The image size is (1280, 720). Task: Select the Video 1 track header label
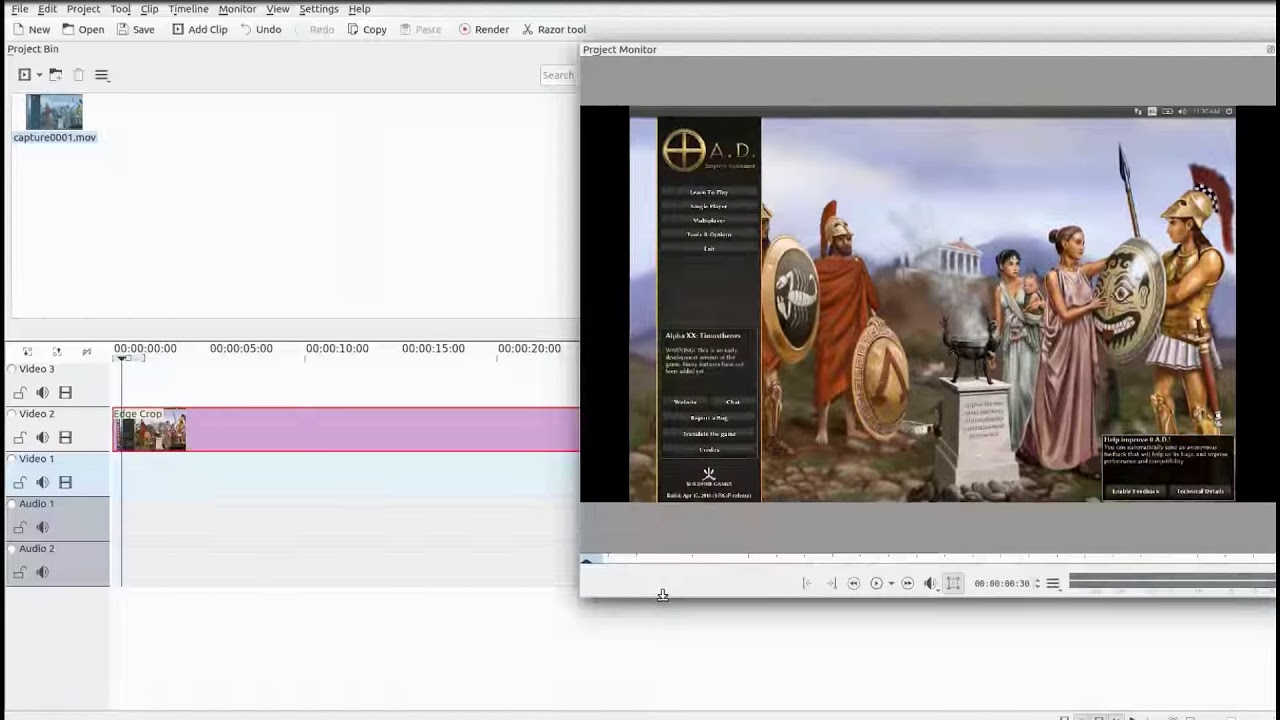point(37,459)
